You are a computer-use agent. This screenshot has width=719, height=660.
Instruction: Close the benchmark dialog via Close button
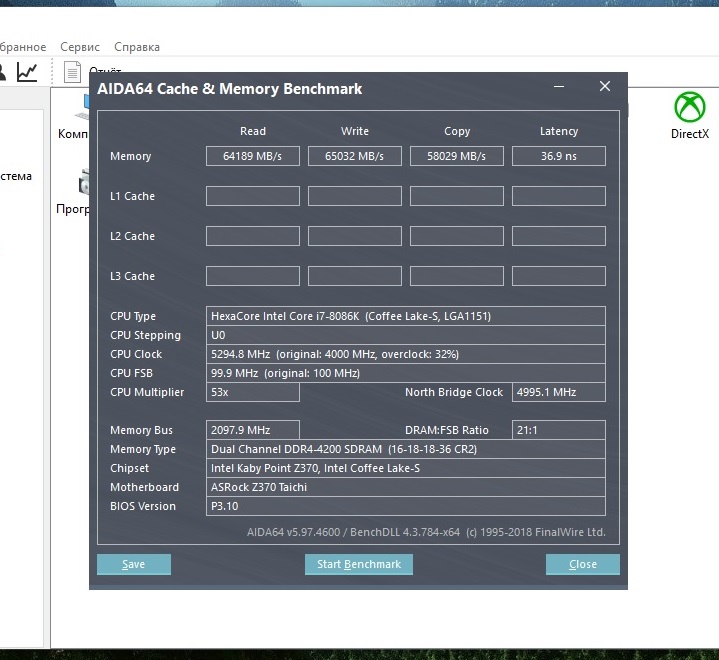tap(582, 564)
